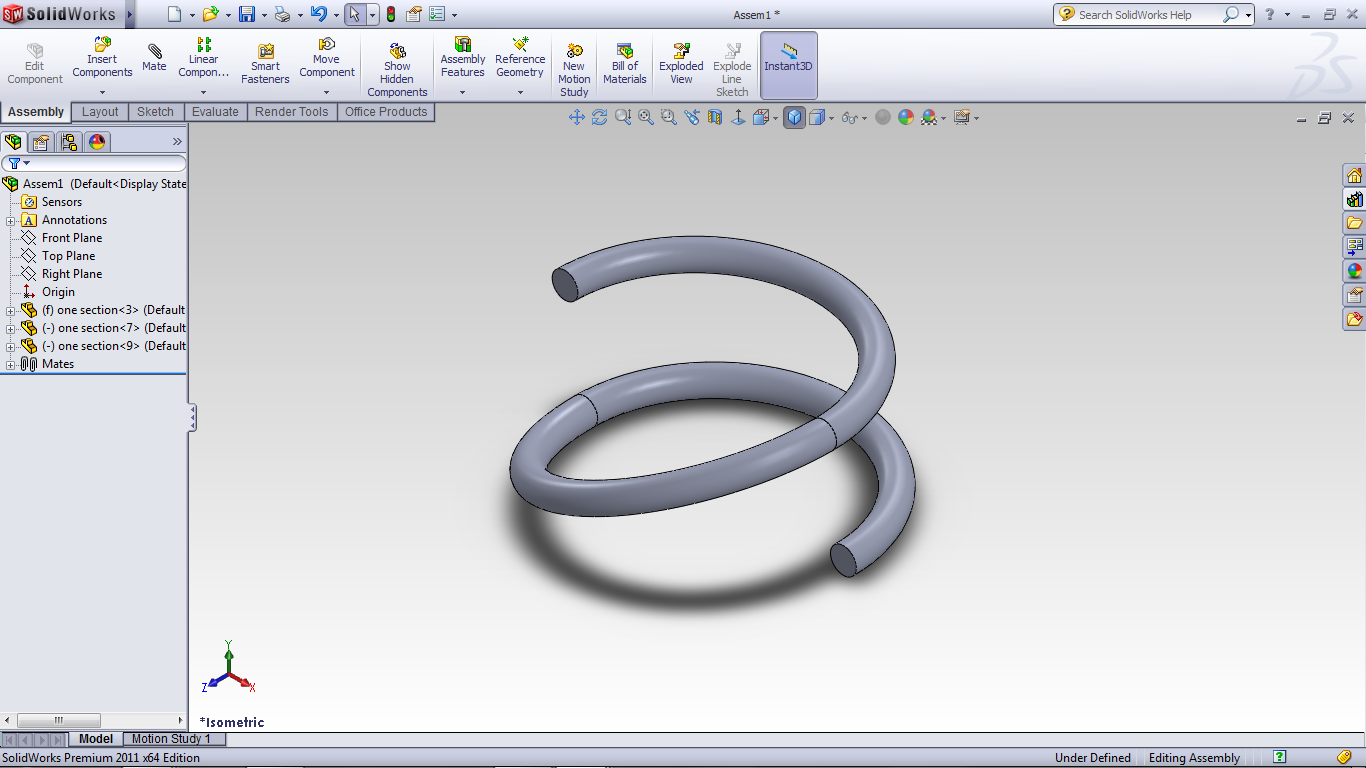The width and height of the screenshot is (1366, 768).
Task: Open Linear Component Pattern dropdown arrow
Action: point(203,92)
